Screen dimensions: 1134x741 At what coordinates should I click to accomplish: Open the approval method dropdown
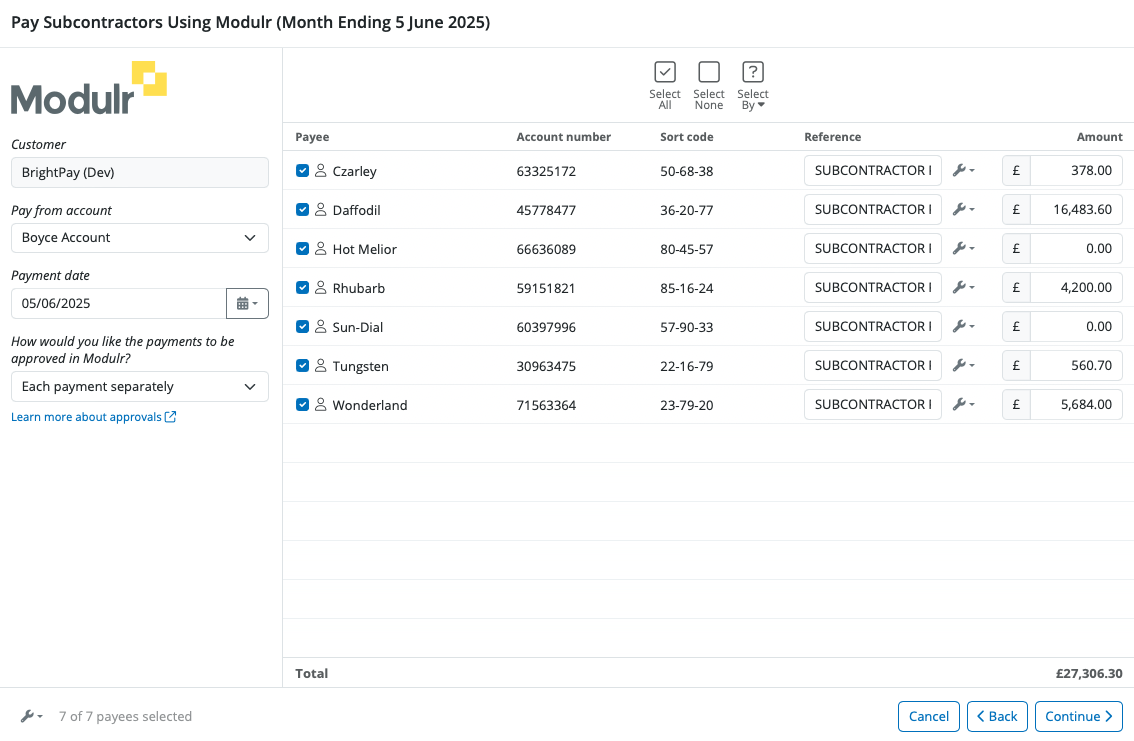tap(139, 387)
